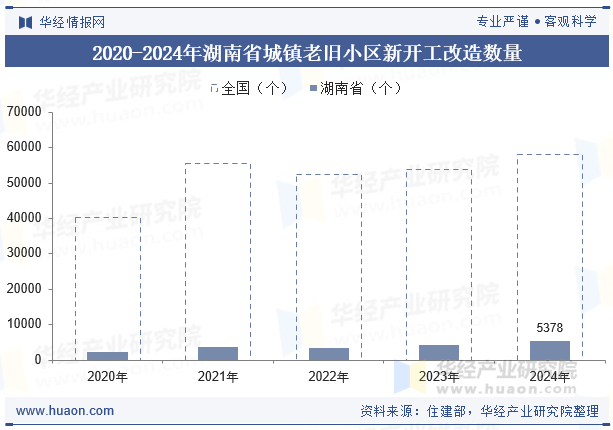Viewport: 613px width, 430px height.
Task: Select the 2021年 湖南省 solid bar
Action: (x=218, y=353)
